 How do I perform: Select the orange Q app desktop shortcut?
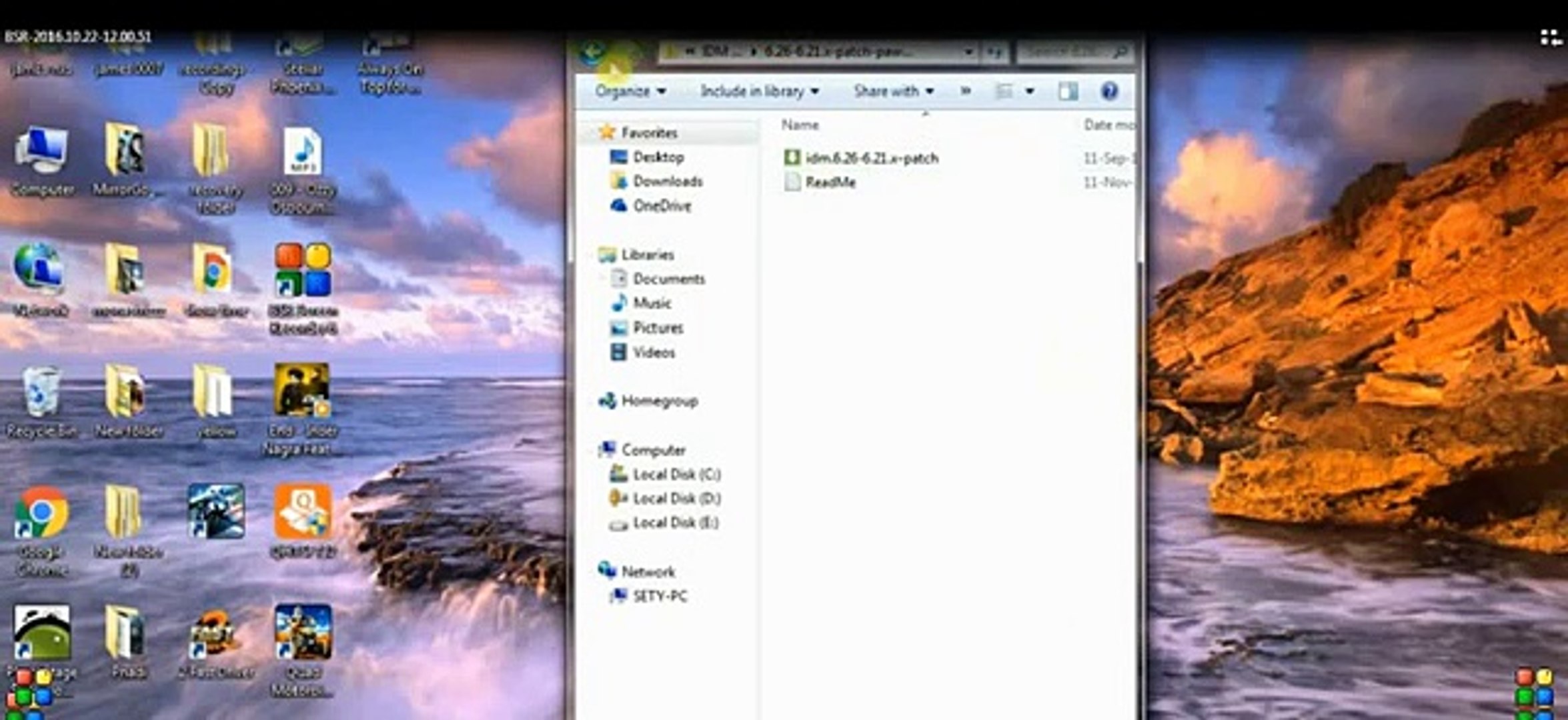click(303, 521)
